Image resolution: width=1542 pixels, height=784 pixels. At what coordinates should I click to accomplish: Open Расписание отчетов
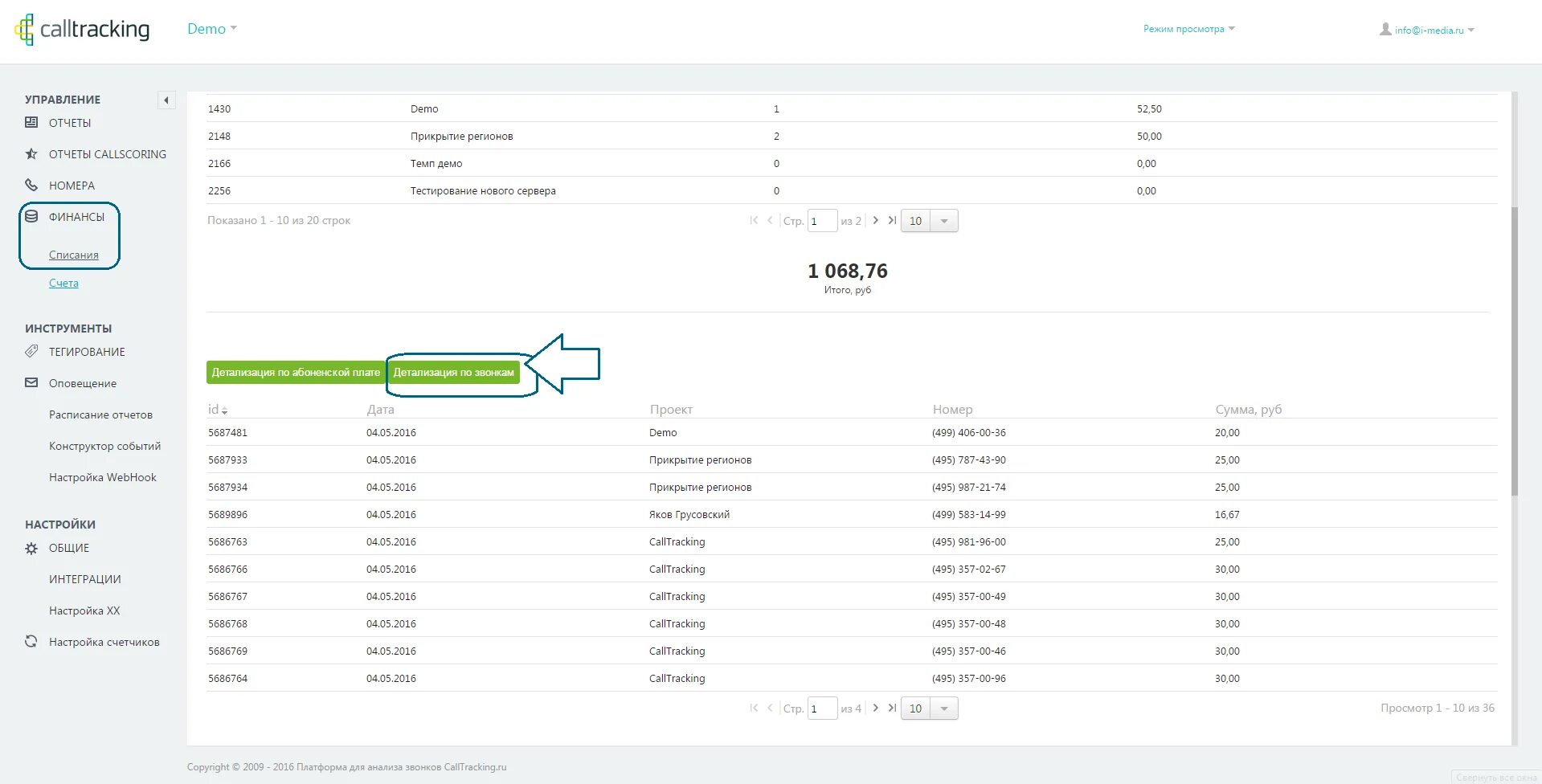100,414
